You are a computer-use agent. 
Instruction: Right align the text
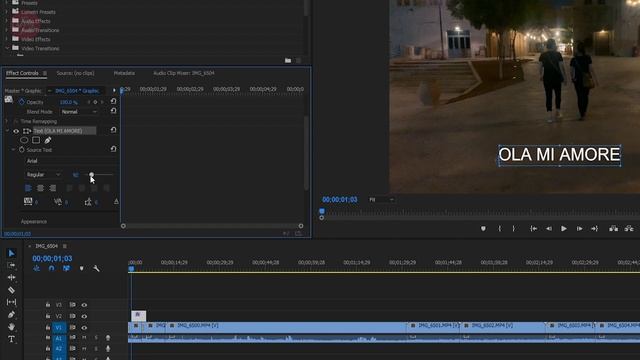tap(53, 188)
